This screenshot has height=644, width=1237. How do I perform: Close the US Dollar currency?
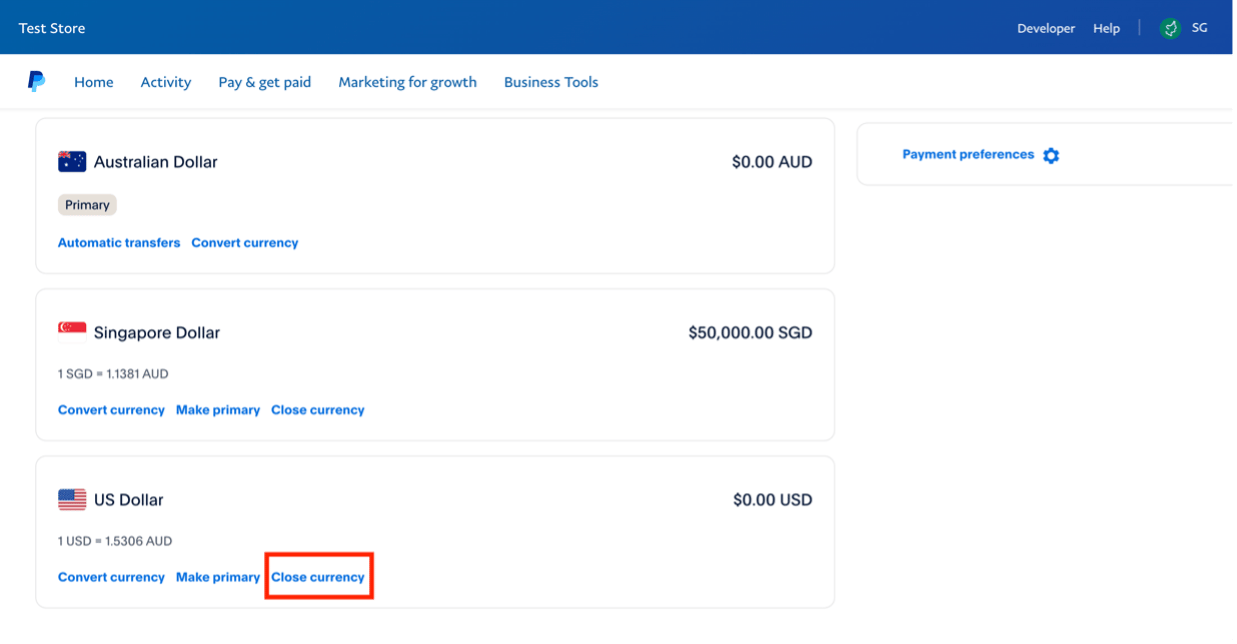pyautogui.click(x=318, y=577)
